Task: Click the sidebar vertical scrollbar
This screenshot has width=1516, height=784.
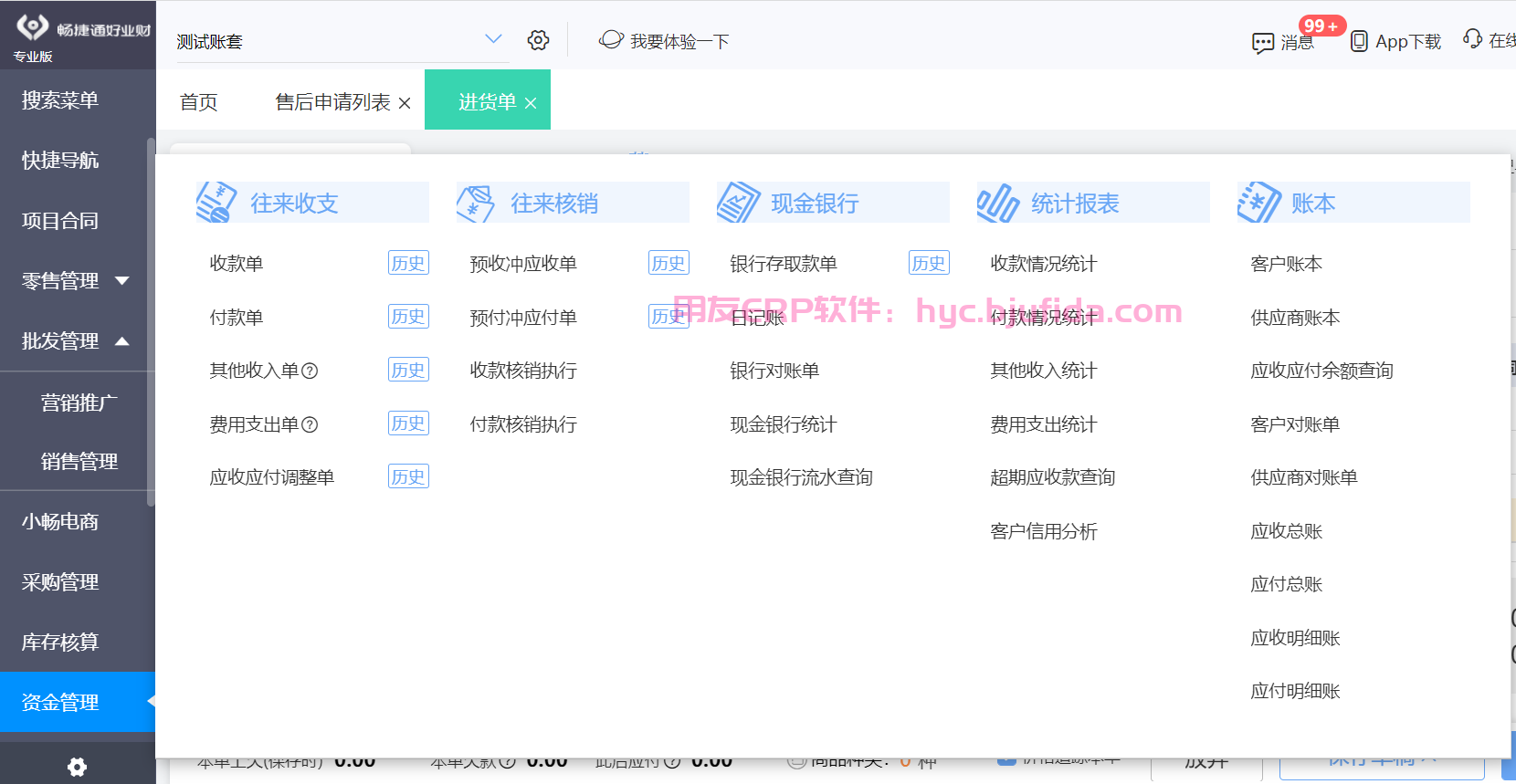Action: click(151, 321)
